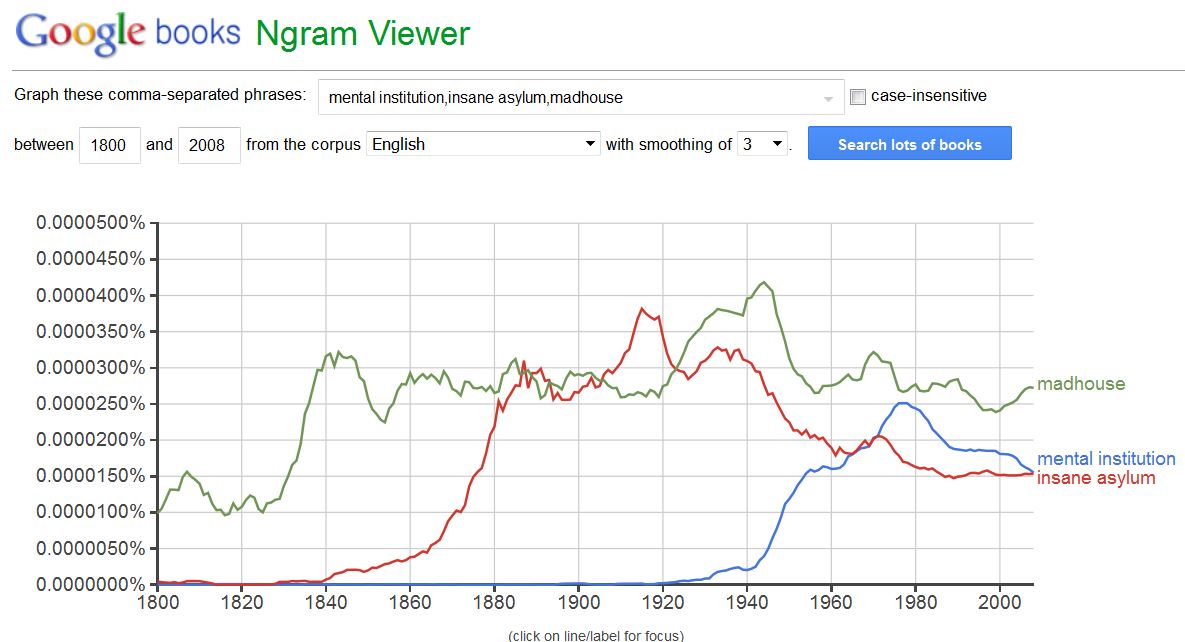Click the Search lots of books button
Screen dimensions: 1185x642
click(x=909, y=144)
